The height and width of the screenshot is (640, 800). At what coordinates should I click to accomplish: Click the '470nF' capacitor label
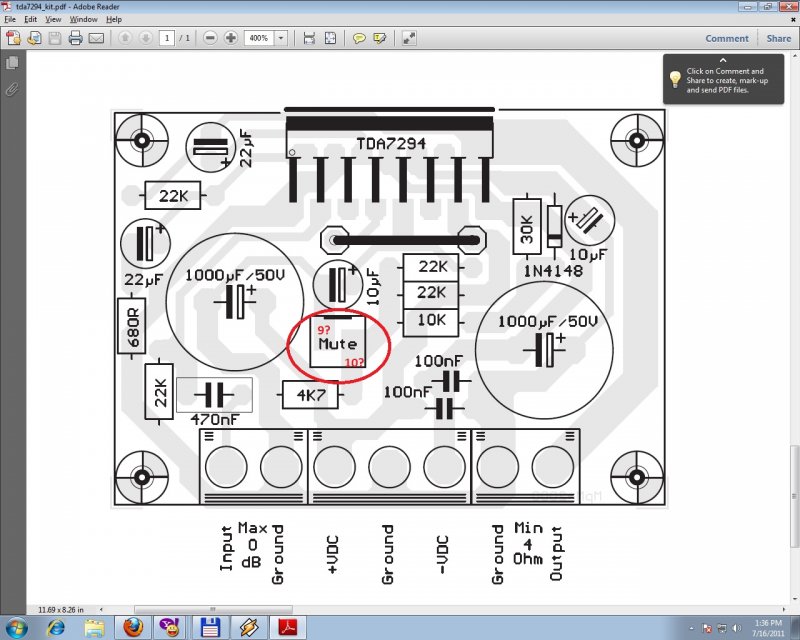[x=215, y=420]
